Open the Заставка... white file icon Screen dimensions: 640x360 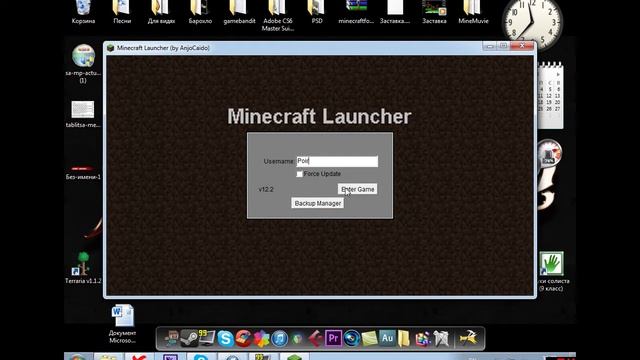point(395,12)
